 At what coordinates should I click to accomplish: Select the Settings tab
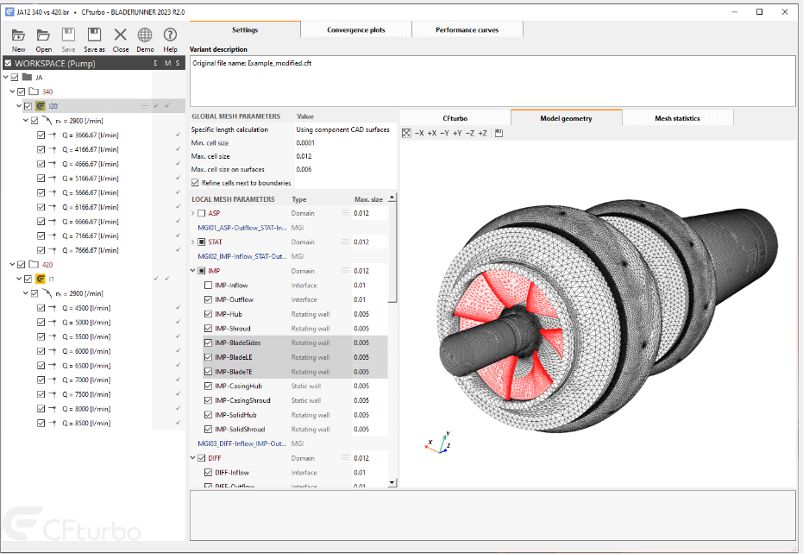click(x=245, y=30)
